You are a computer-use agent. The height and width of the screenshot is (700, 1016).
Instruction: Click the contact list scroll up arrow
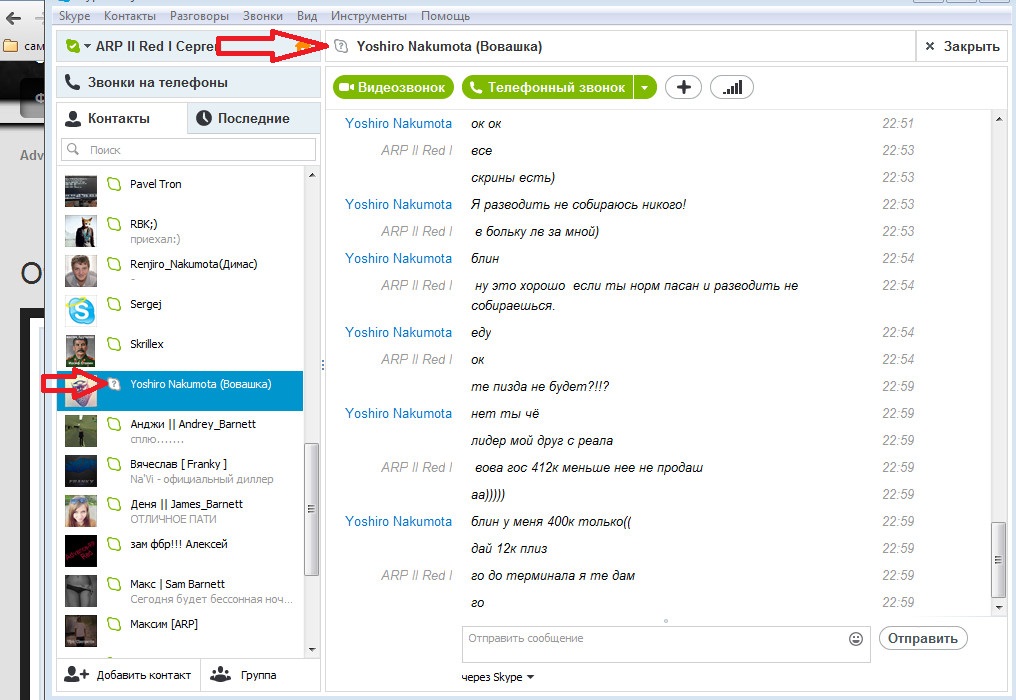point(312,175)
